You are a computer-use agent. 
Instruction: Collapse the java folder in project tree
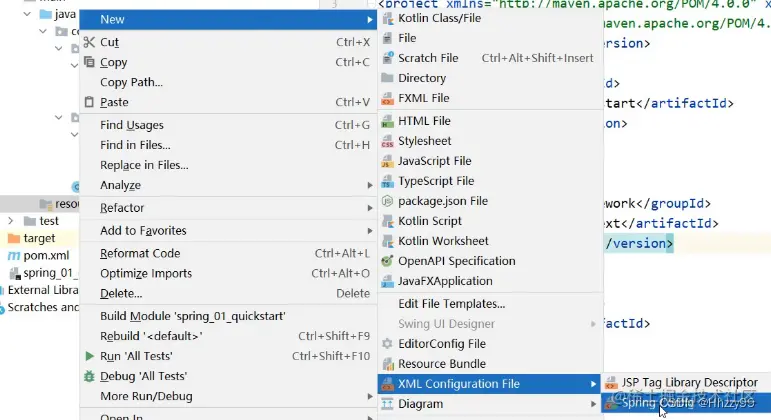coord(28,14)
